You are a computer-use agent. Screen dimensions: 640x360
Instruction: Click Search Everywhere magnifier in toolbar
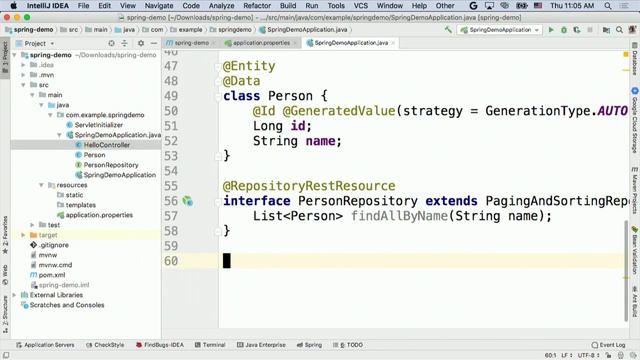coord(619,30)
